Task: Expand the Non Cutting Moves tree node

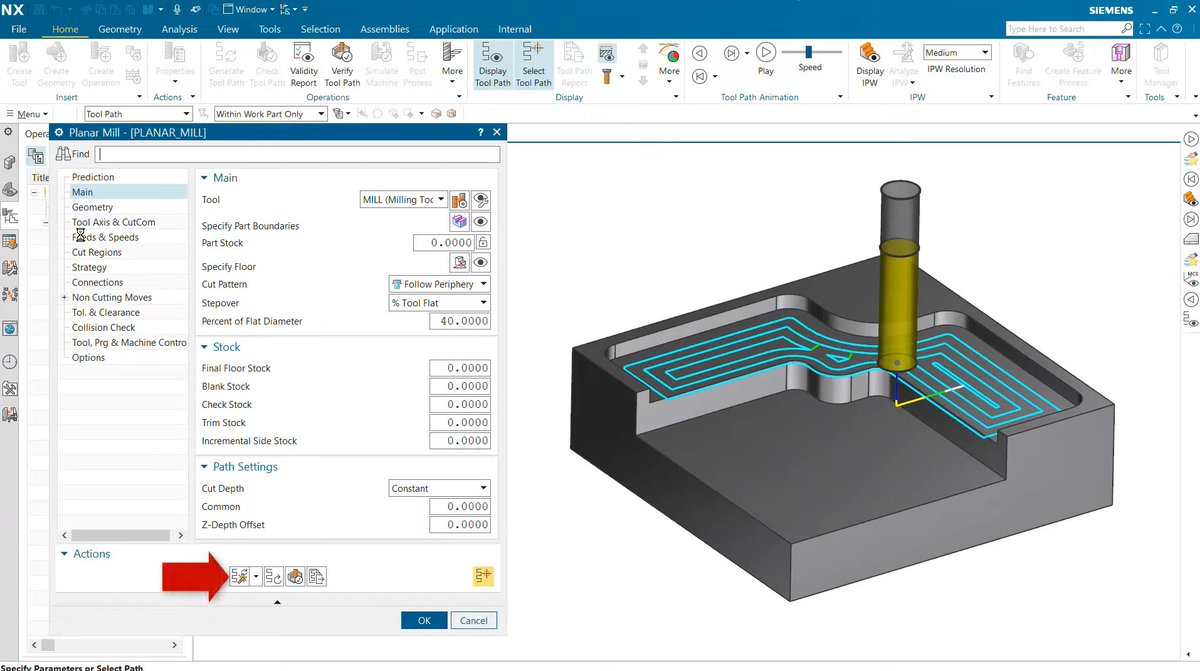Action: (64, 297)
